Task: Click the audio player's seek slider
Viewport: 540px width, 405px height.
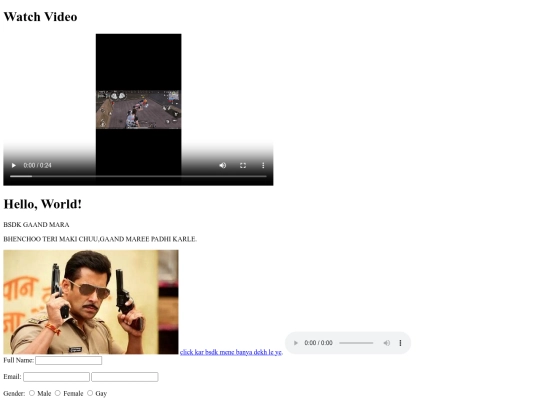Action: (356, 343)
